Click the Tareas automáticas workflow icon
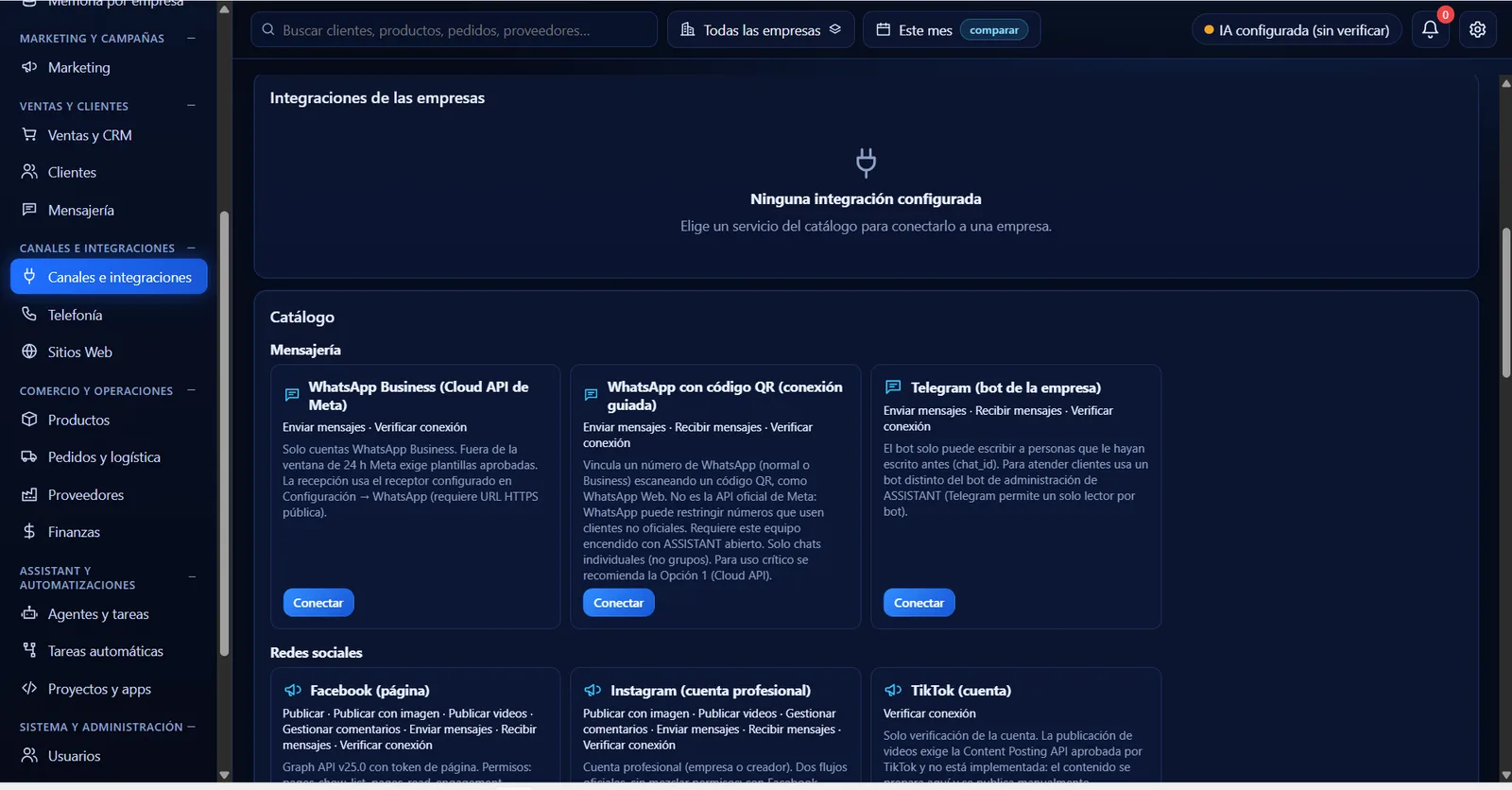The height and width of the screenshot is (790, 1512). tap(29, 650)
